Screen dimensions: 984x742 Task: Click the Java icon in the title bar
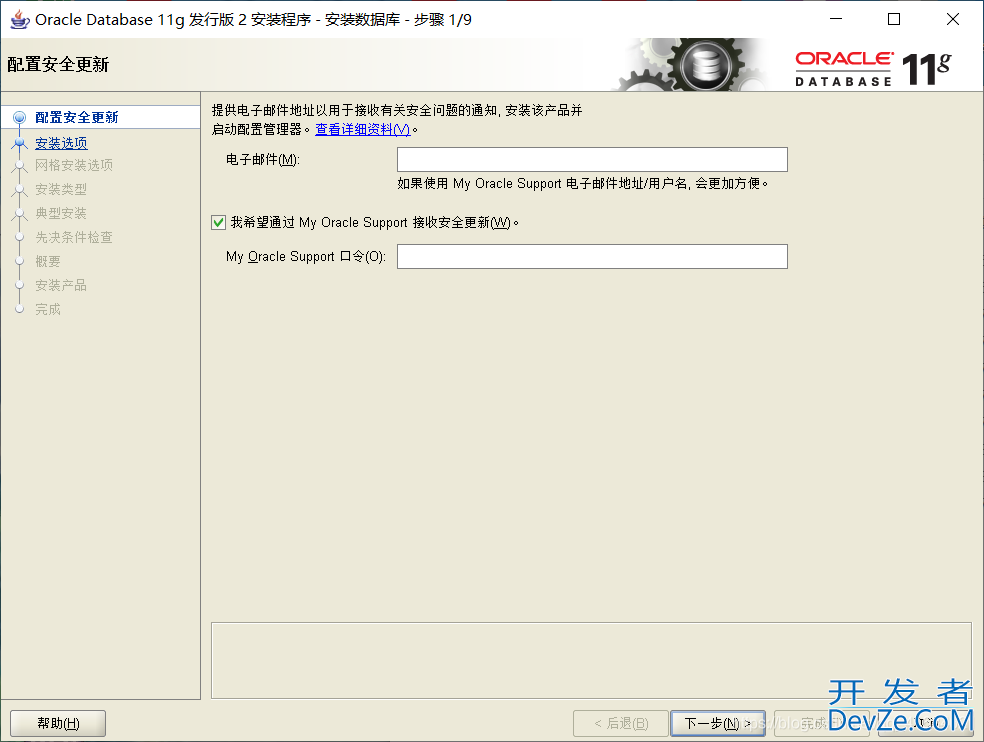pos(19,19)
